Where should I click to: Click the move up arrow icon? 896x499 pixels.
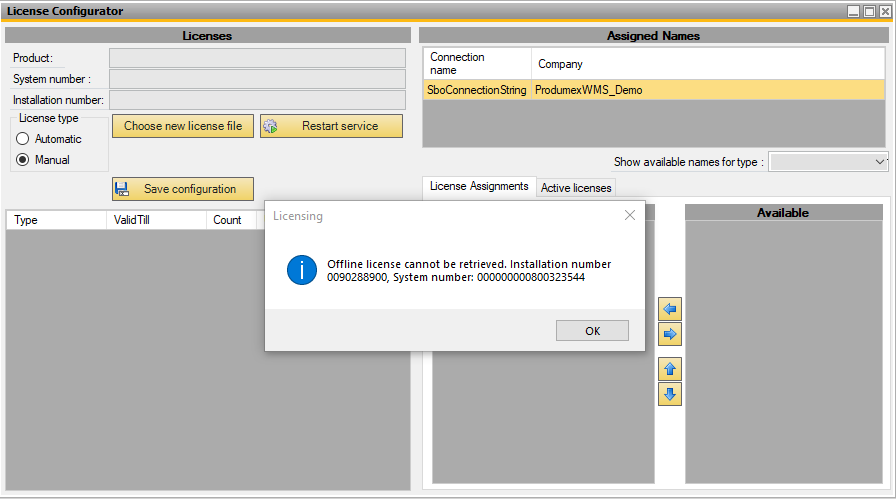point(670,369)
